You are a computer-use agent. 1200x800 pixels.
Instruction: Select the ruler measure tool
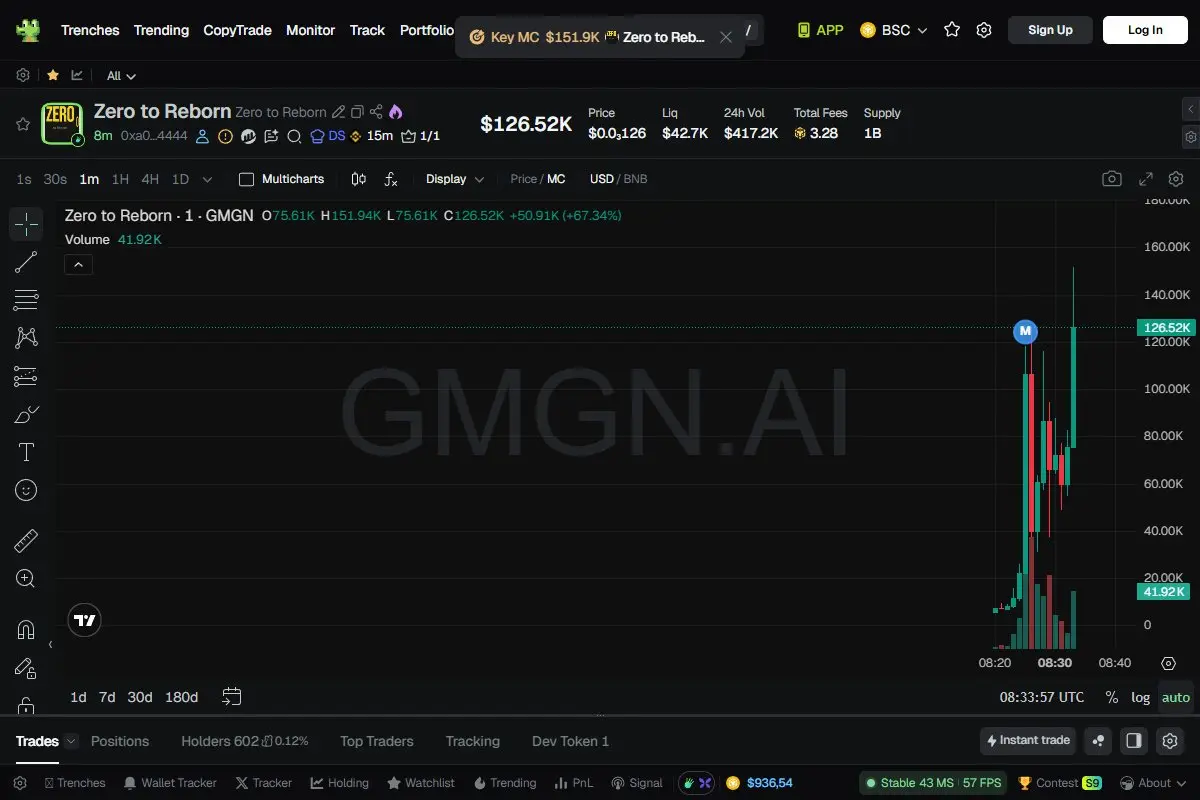coord(26,541)
